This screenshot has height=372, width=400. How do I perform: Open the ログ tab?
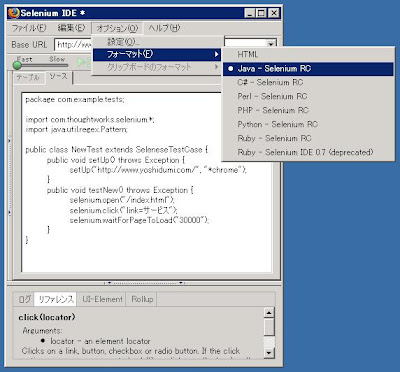click(x=24, y=299)
